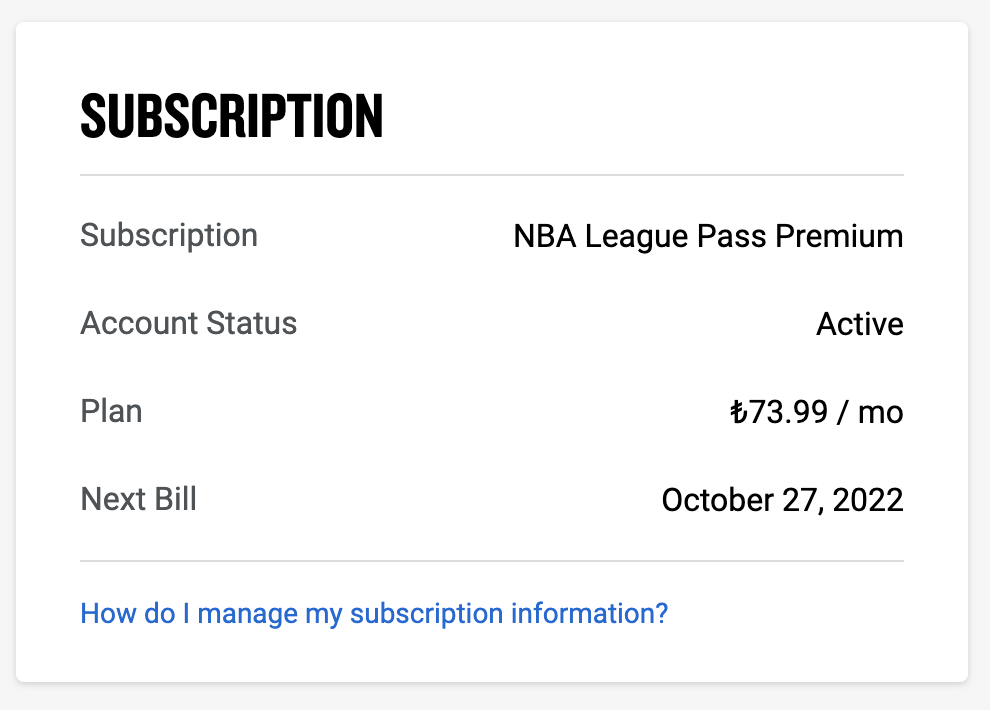Click the October 27, 2022 billing date

(783, 500)
